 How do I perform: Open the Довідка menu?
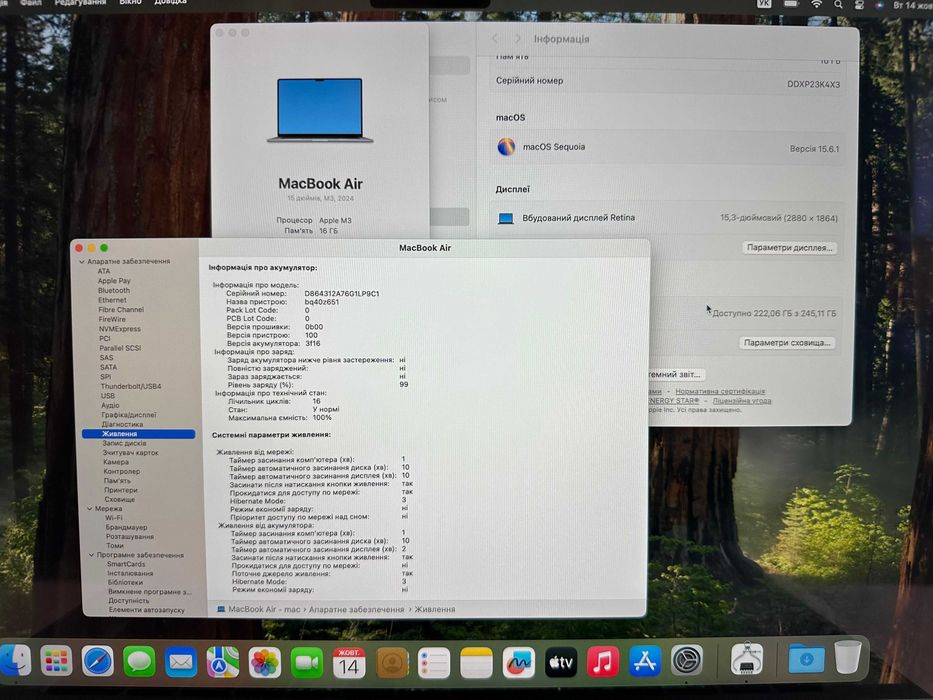pyautogui.click(x=170, y=2)
